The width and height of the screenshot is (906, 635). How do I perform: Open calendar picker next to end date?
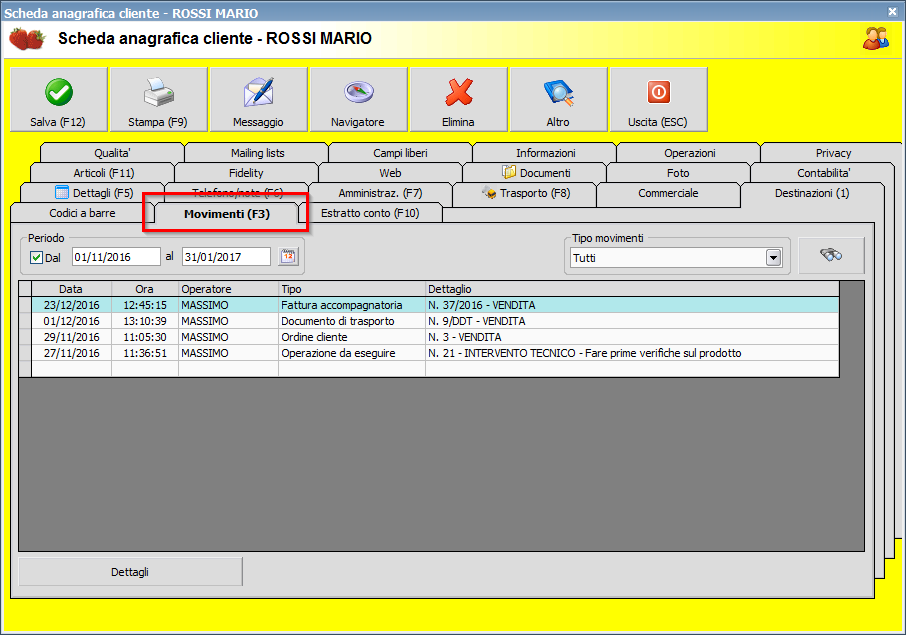click(x=288, y=257)
